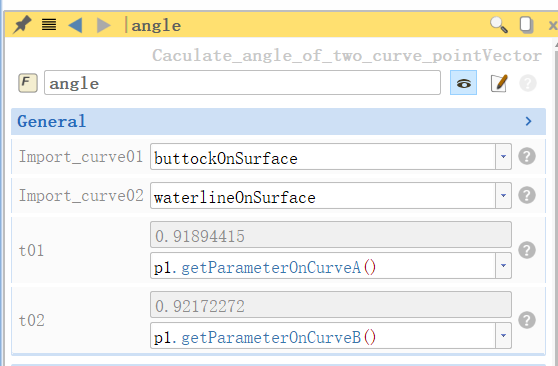Image resolution: width=558 pixels, height=366 pixels.
Task: Open help for Import_curve02
Action: tap(527, 195)
